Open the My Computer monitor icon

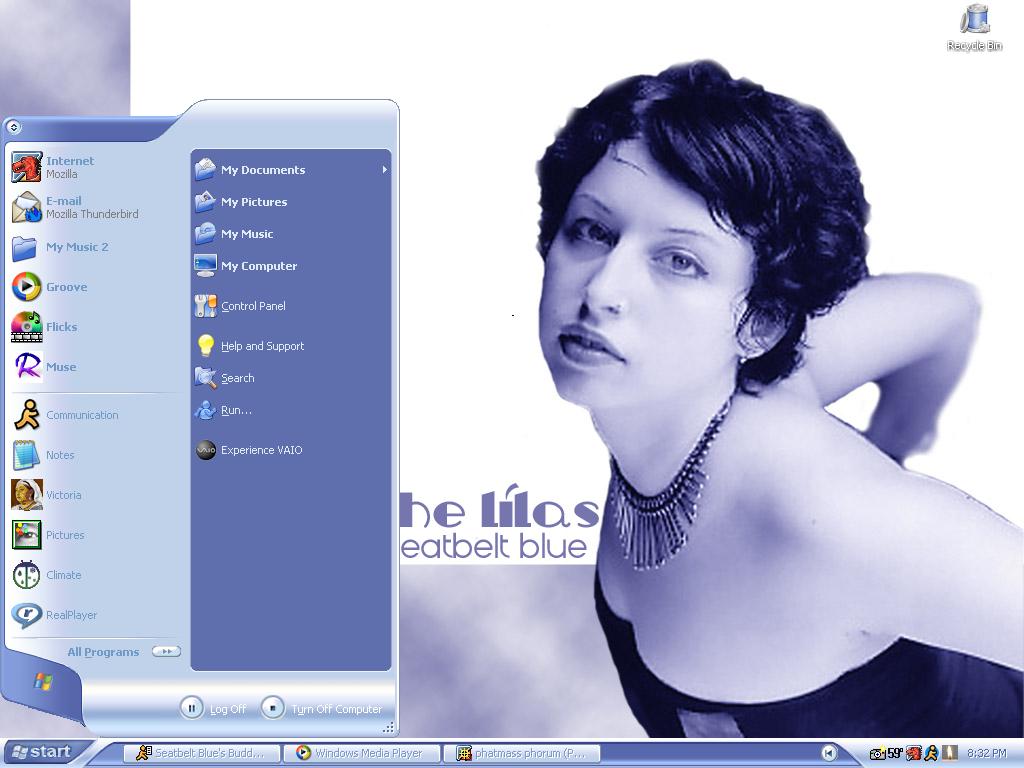205,266
